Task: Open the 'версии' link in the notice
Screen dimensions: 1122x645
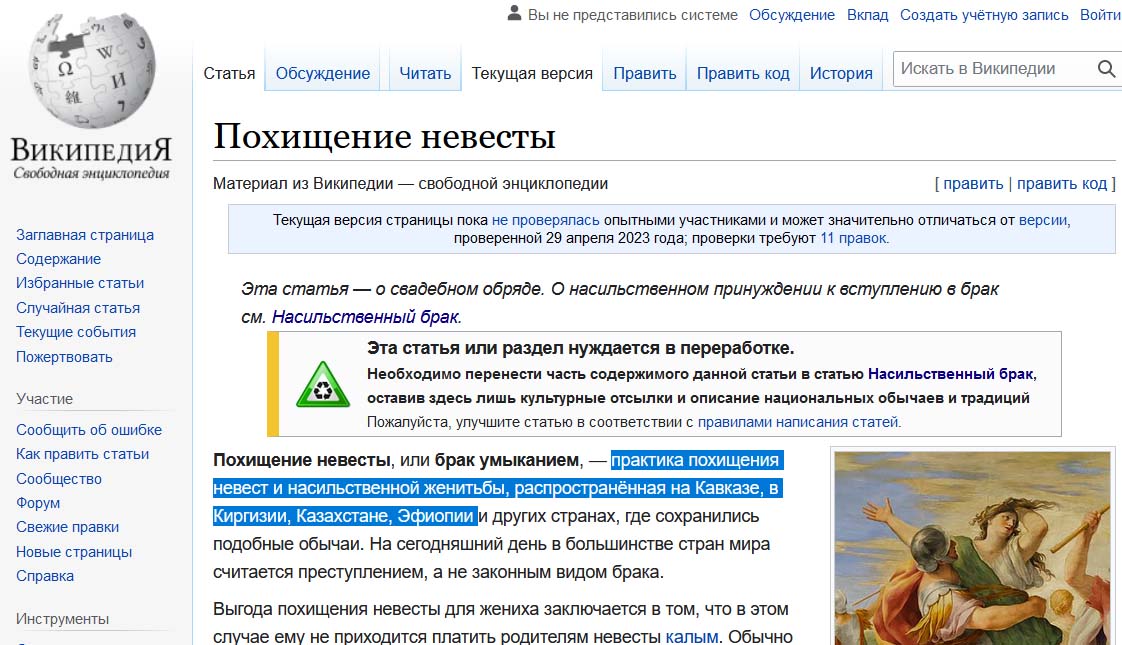Action: [1044, 220]
